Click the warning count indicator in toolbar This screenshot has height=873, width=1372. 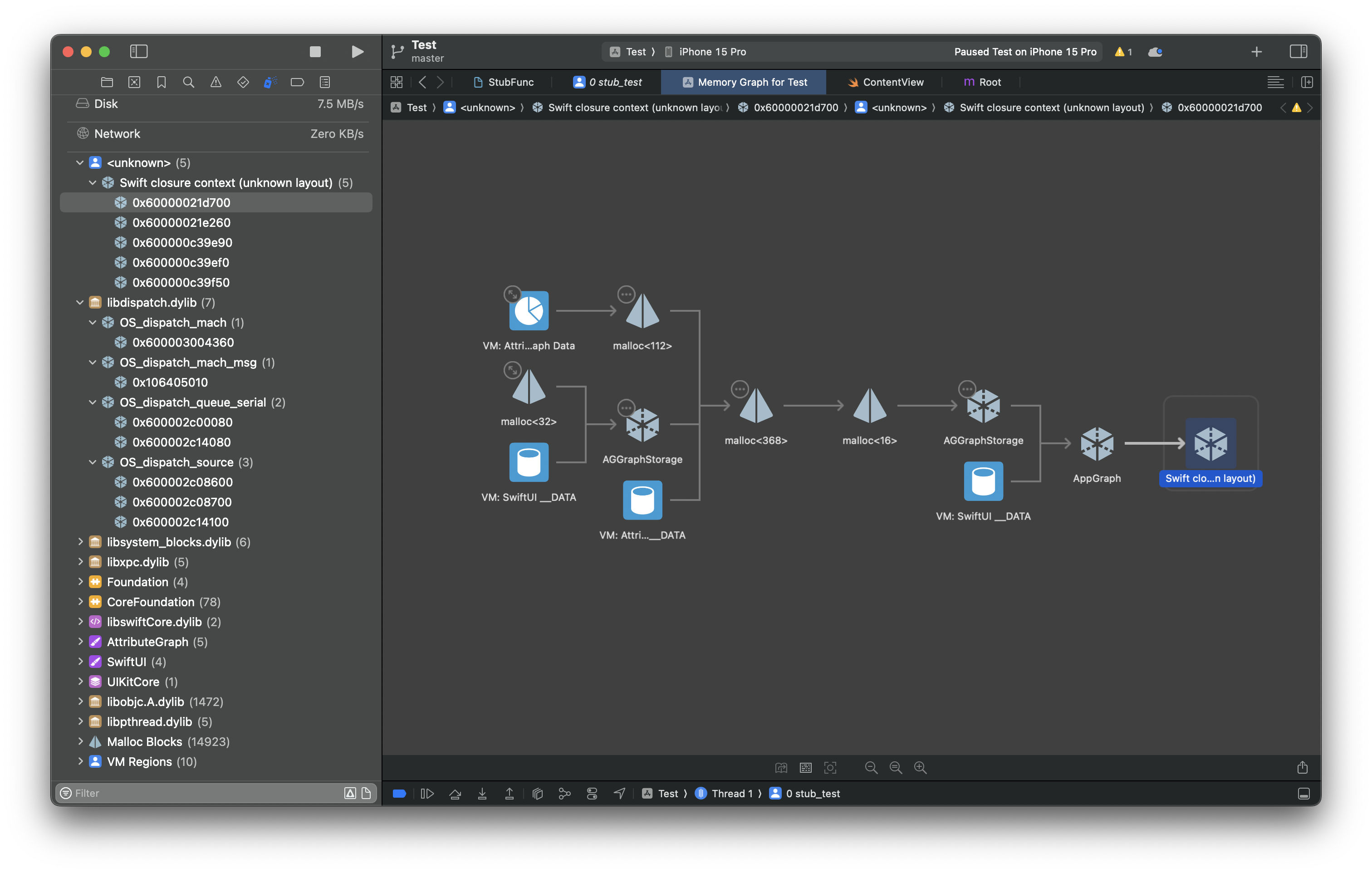click(1123, 52)
